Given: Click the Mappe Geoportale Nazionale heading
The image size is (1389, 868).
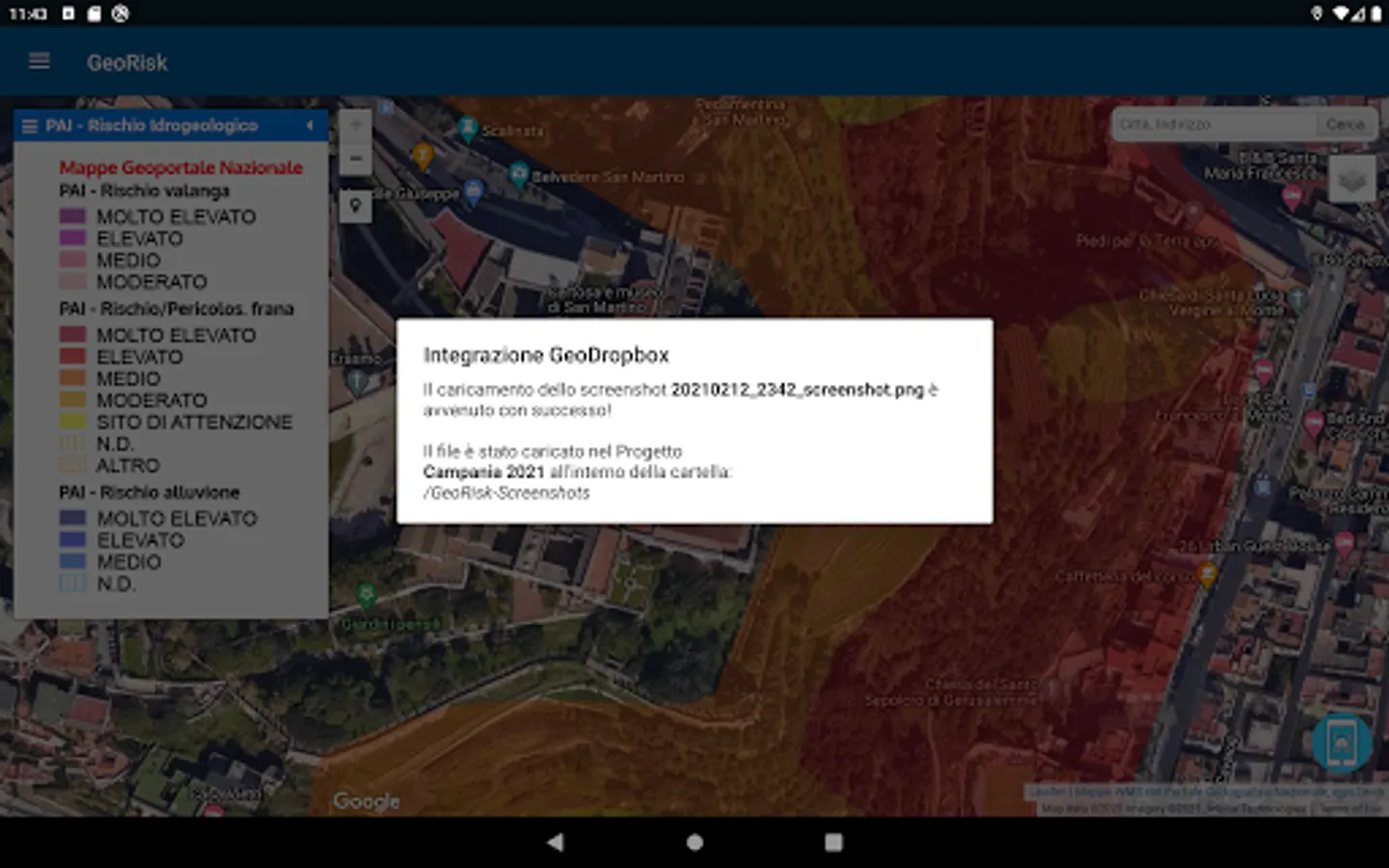Looking at the screenshot, I should click(181, 168).
